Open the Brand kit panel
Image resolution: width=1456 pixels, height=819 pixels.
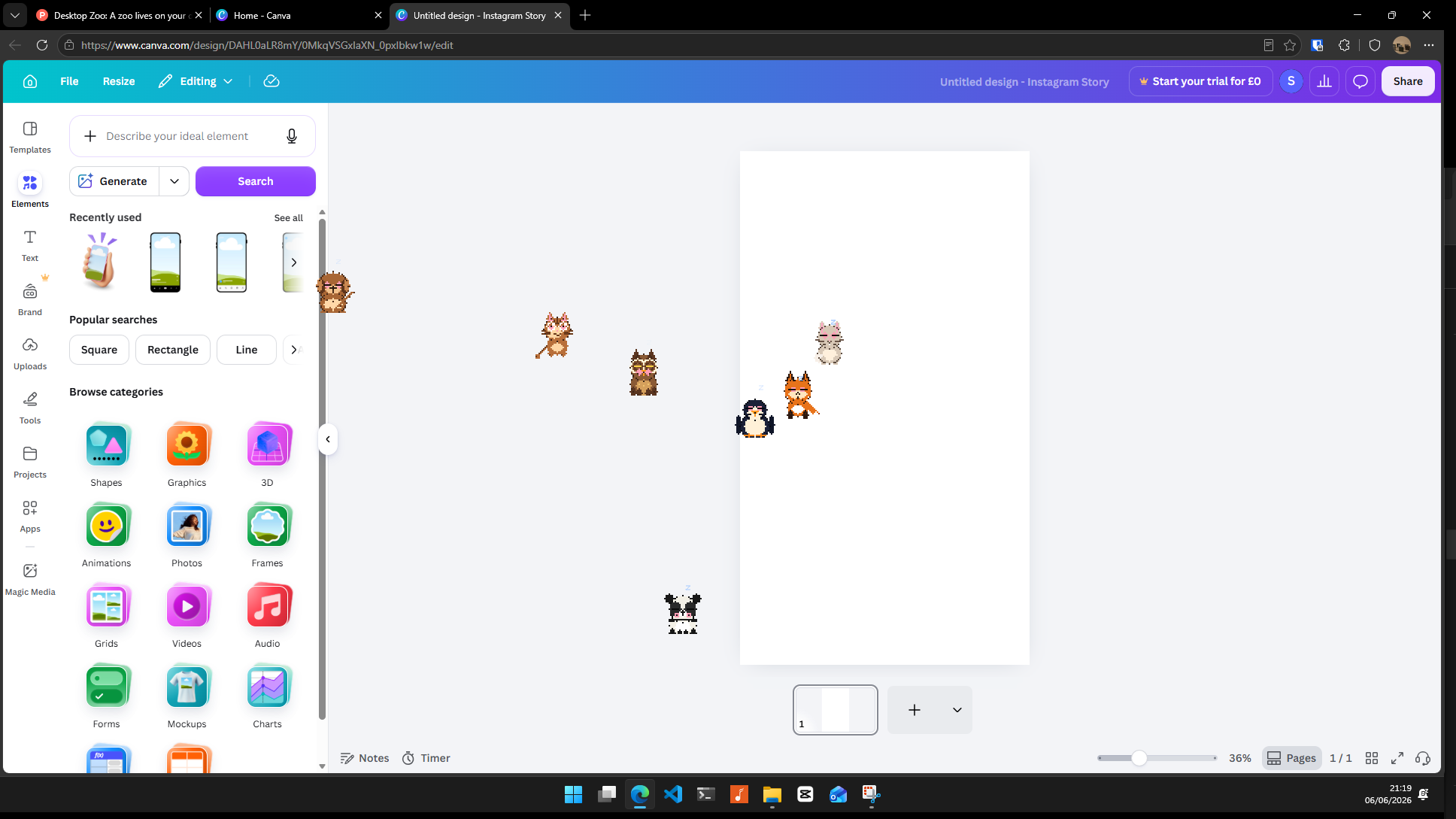[30, 299]
